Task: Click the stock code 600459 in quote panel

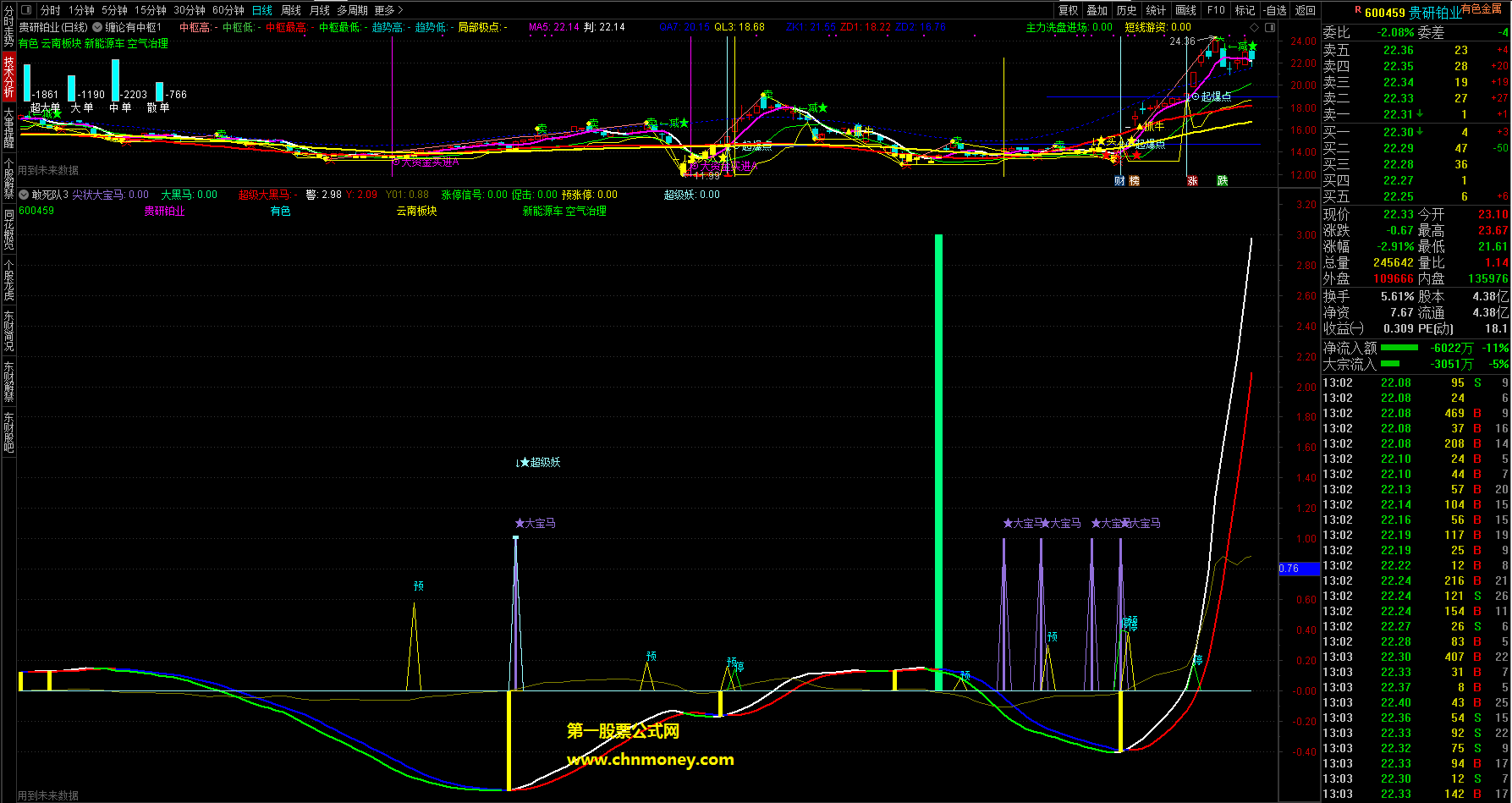Action: point(1384,13)
